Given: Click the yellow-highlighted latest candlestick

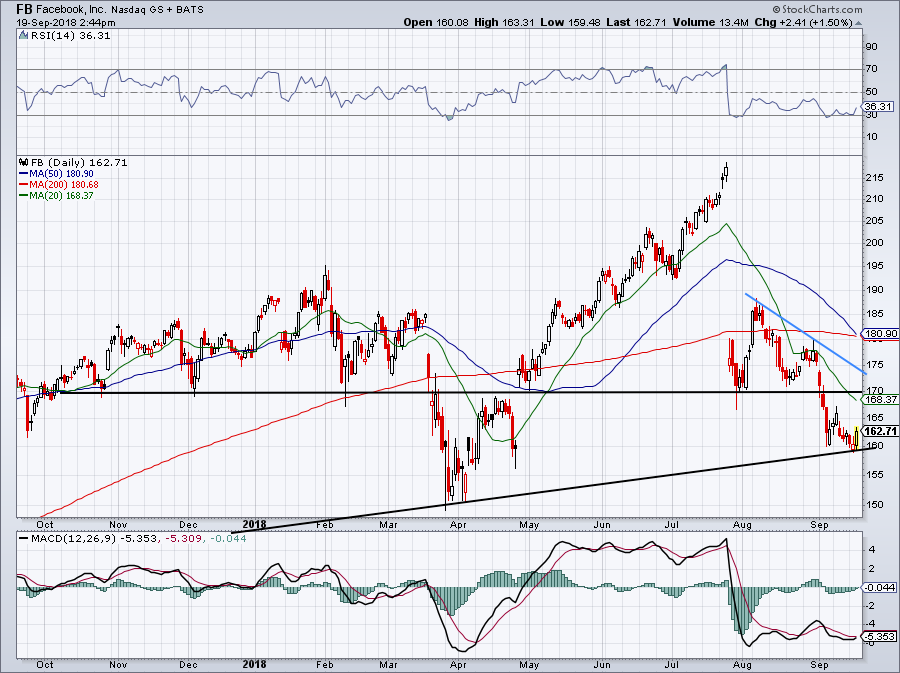Looking at the screenshot, I should 856,438.
